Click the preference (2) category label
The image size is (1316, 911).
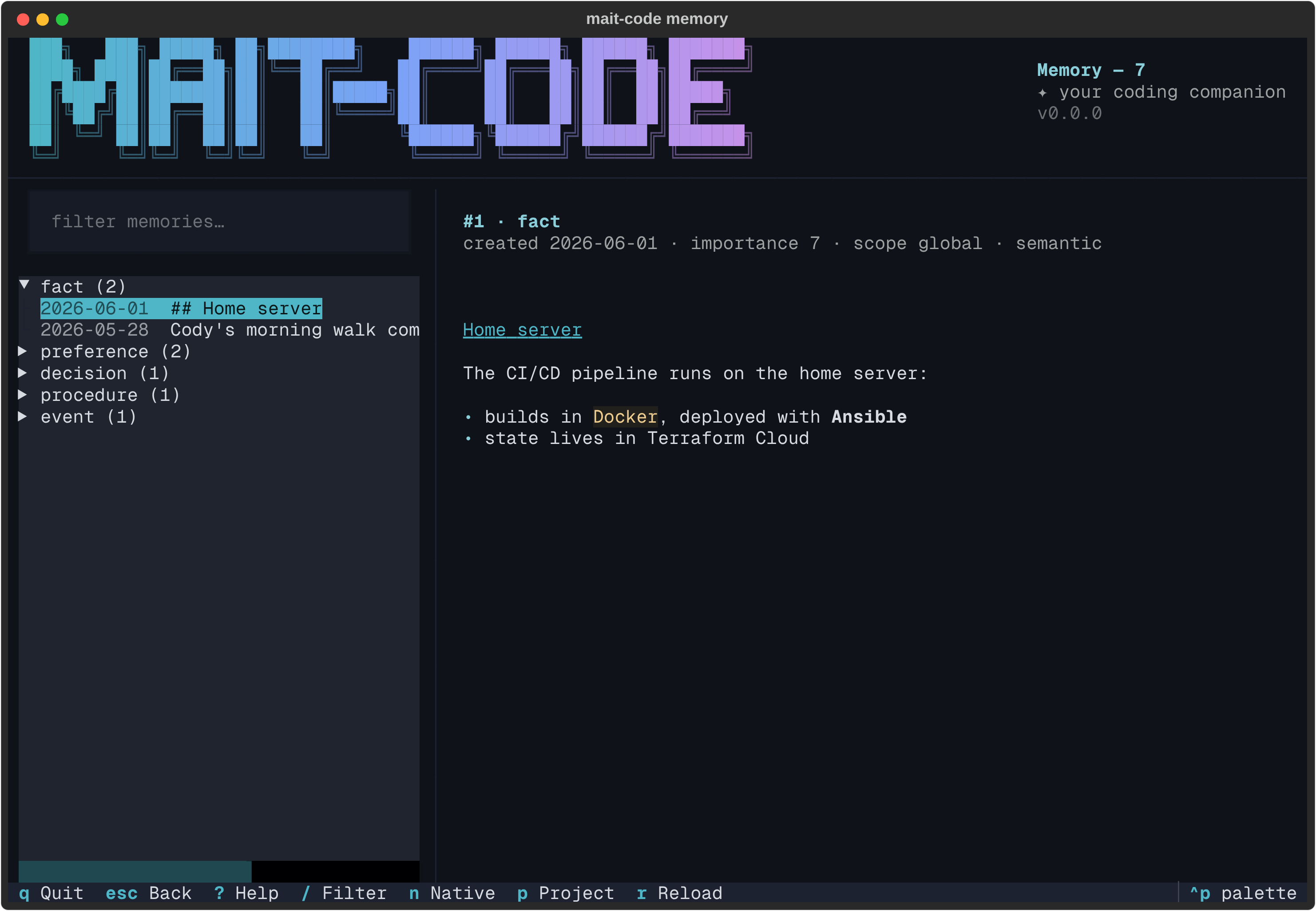pyautogui.click(x=115, y=352)
